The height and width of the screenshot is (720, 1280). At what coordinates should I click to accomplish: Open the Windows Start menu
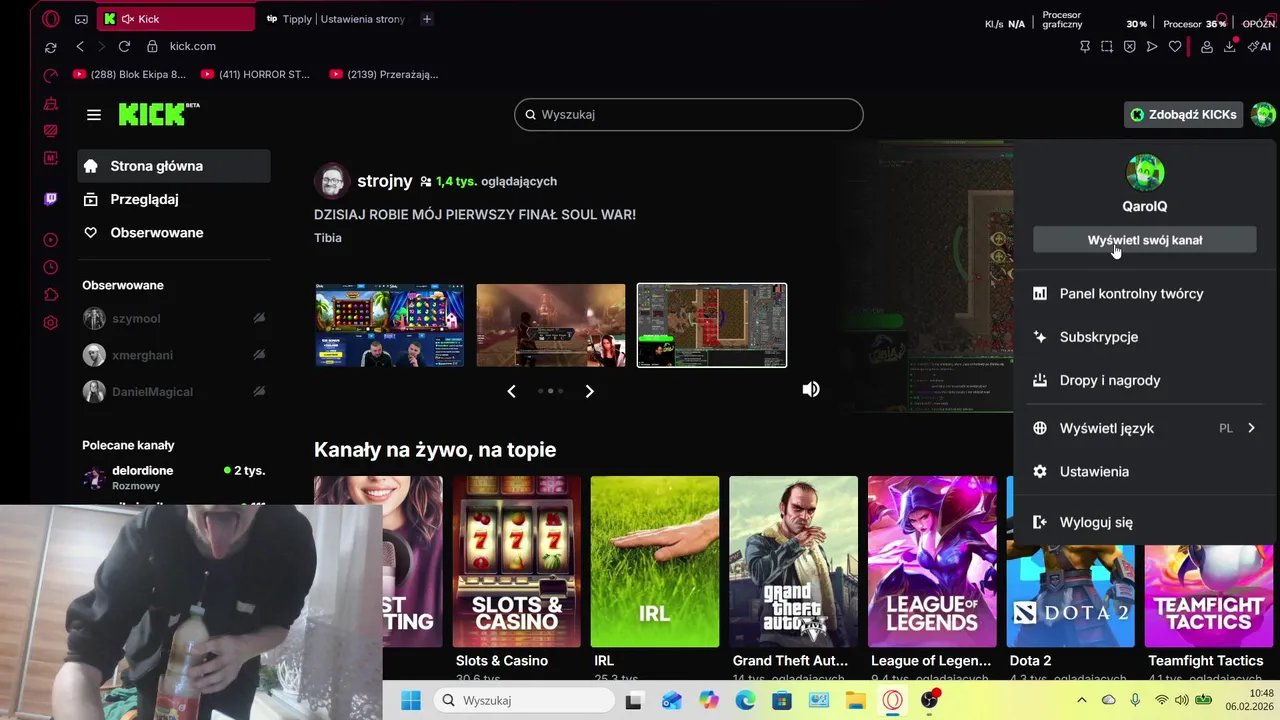pyautogui.click(x=411, y=700)
